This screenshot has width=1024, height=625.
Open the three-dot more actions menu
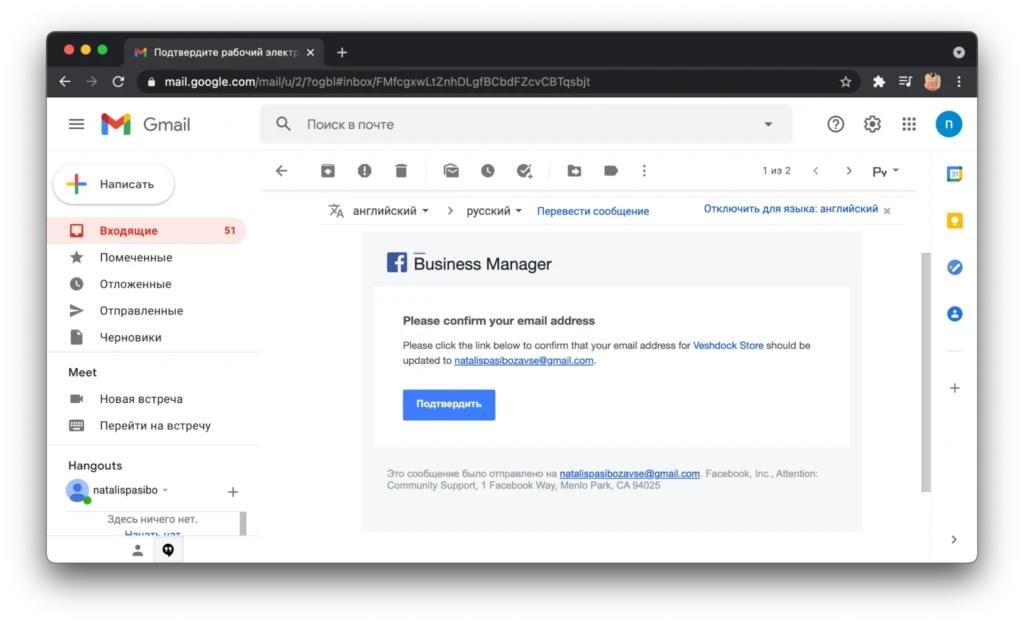point(644,171)
